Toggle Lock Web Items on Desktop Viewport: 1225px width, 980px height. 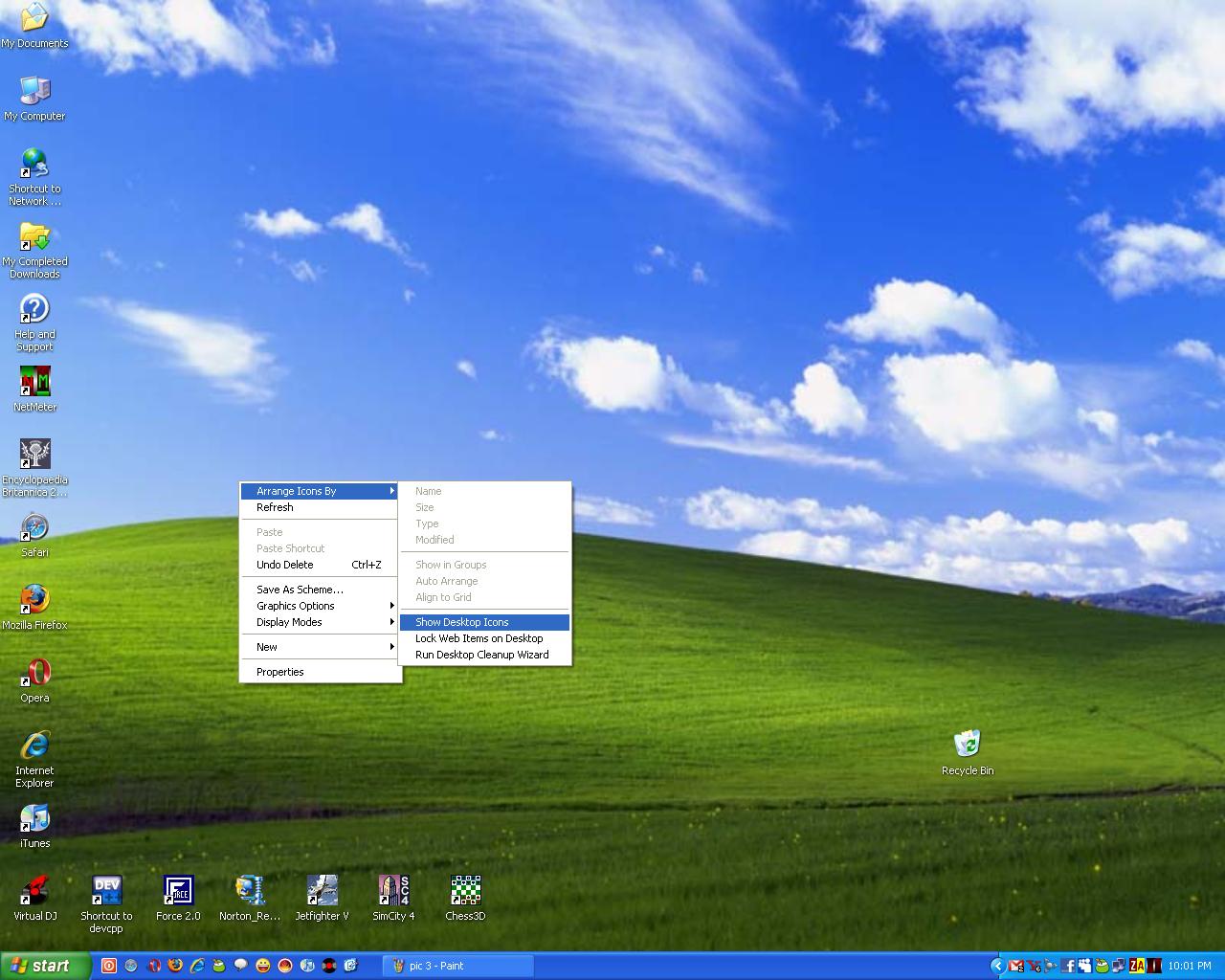pyautogui.click(x=484, y=638)
